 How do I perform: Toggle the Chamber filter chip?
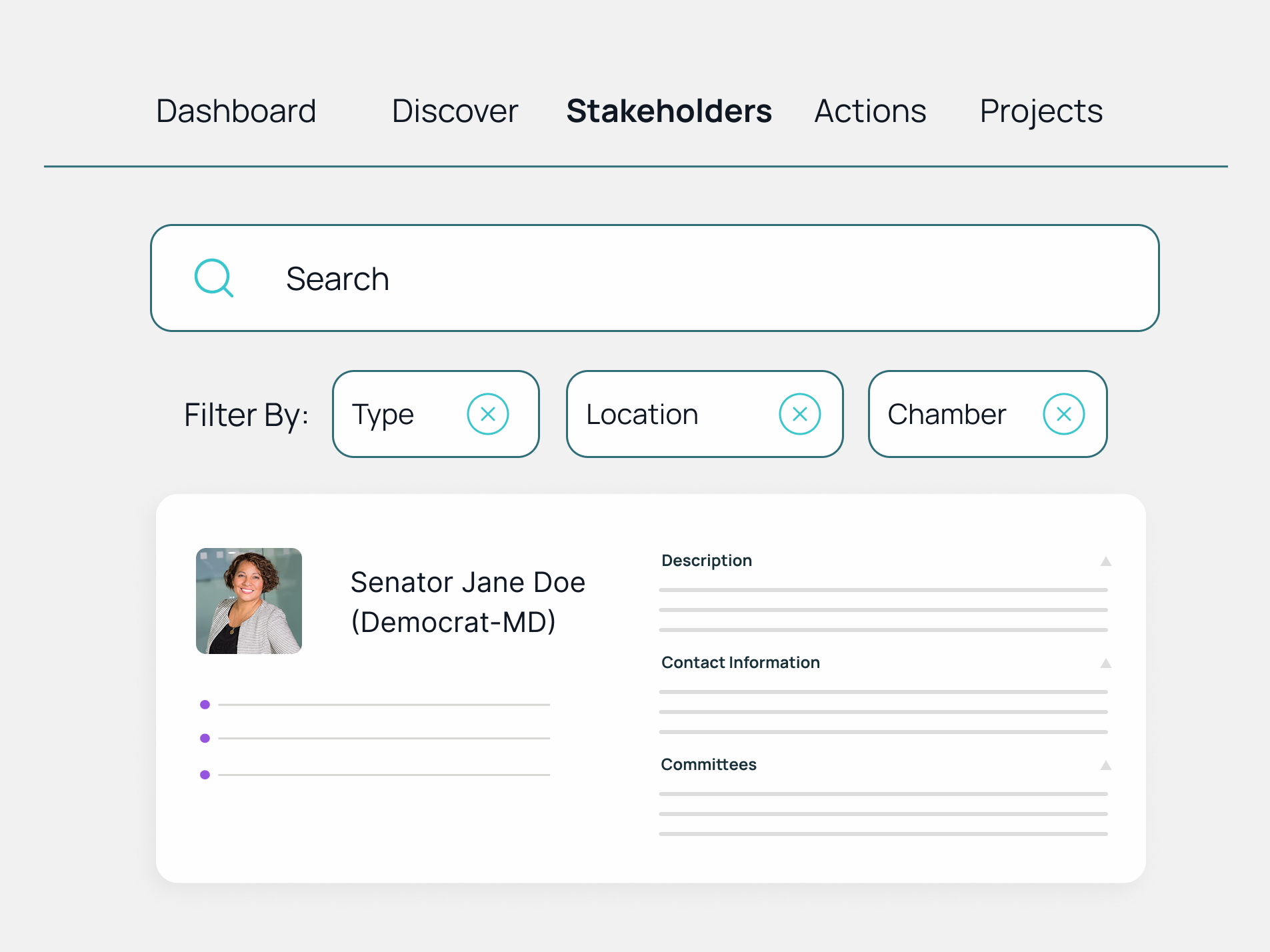pos(947,413)
